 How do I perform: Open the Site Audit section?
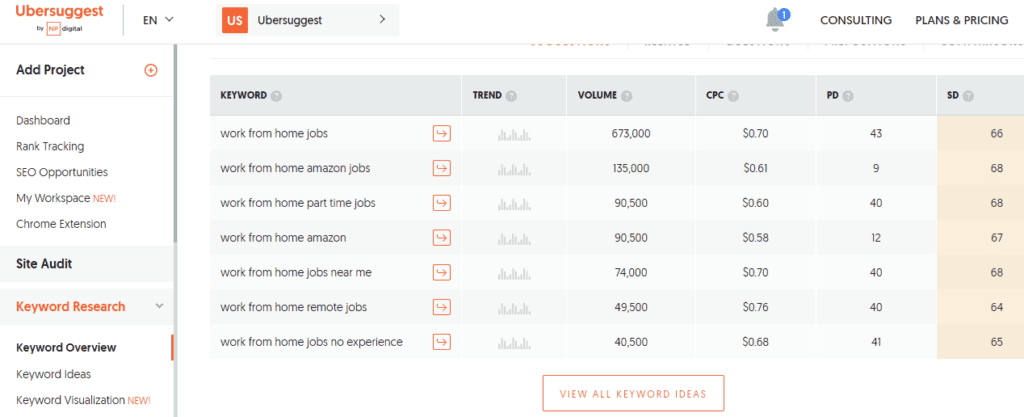[44, 264]
